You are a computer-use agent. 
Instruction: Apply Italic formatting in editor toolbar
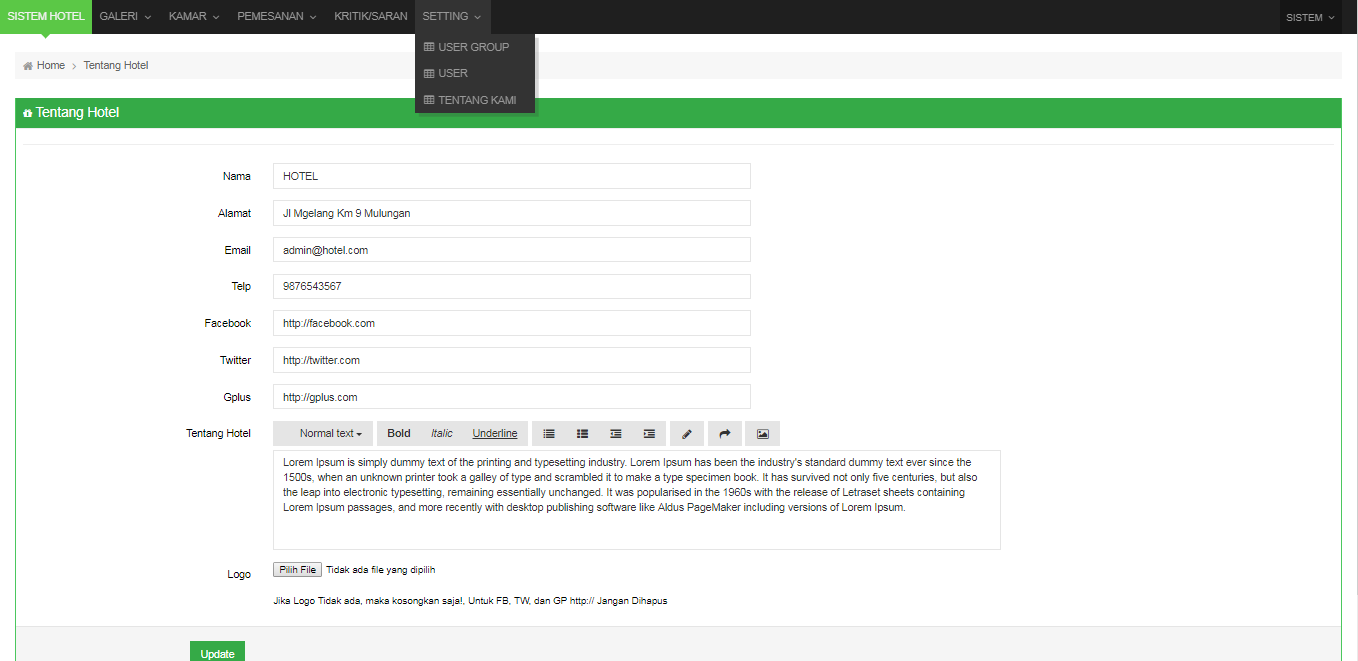442,433
